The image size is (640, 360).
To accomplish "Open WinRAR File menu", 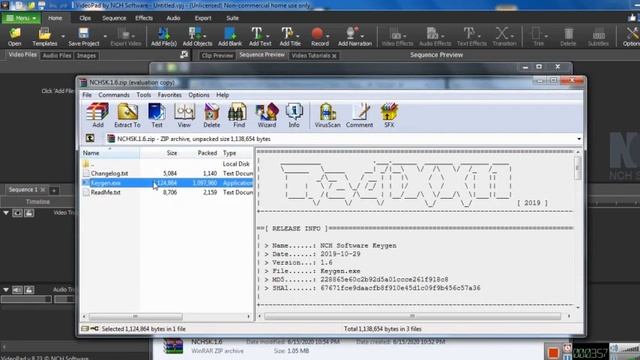I will [x=87, y=95].
